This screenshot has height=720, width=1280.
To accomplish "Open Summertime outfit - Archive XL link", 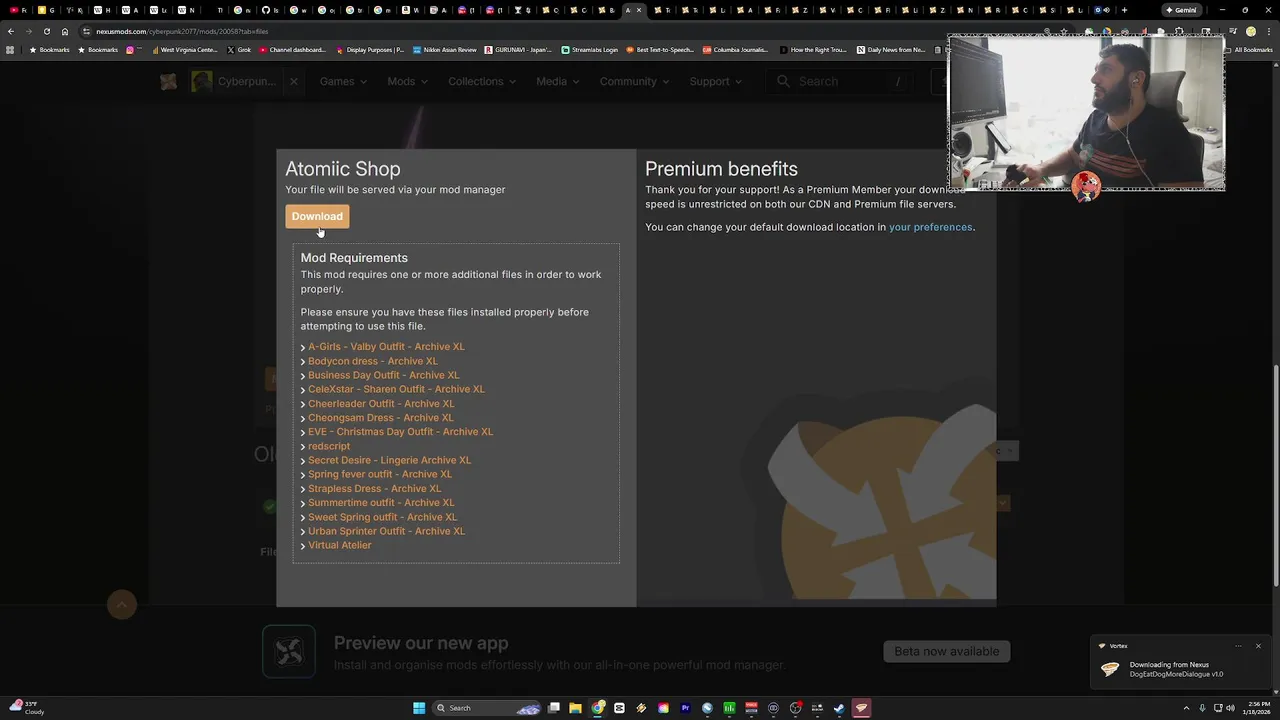I will click(381, 503).
